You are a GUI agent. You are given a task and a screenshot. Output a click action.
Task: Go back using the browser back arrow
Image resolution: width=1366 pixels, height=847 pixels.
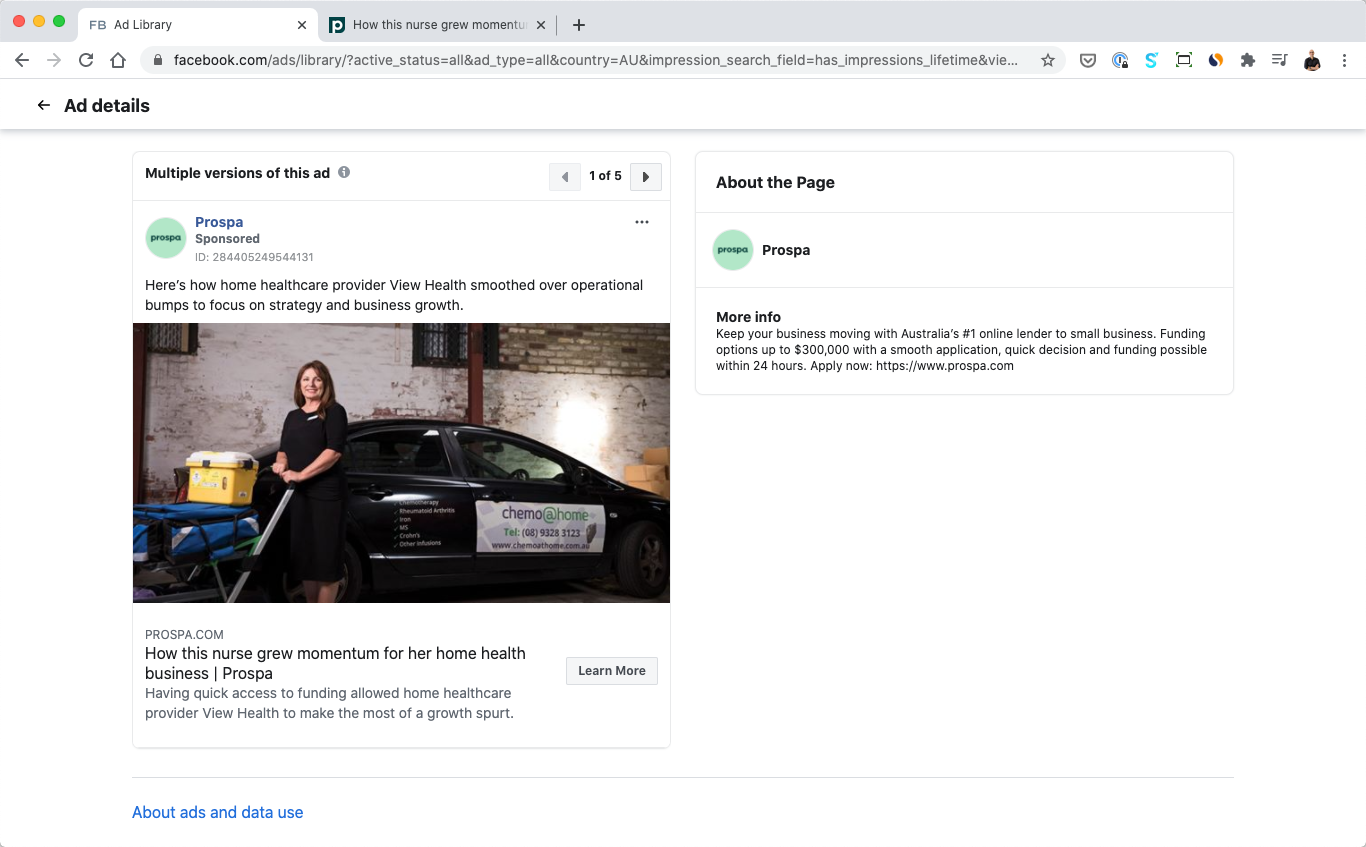pyautogui.click(x=22, y=60)
